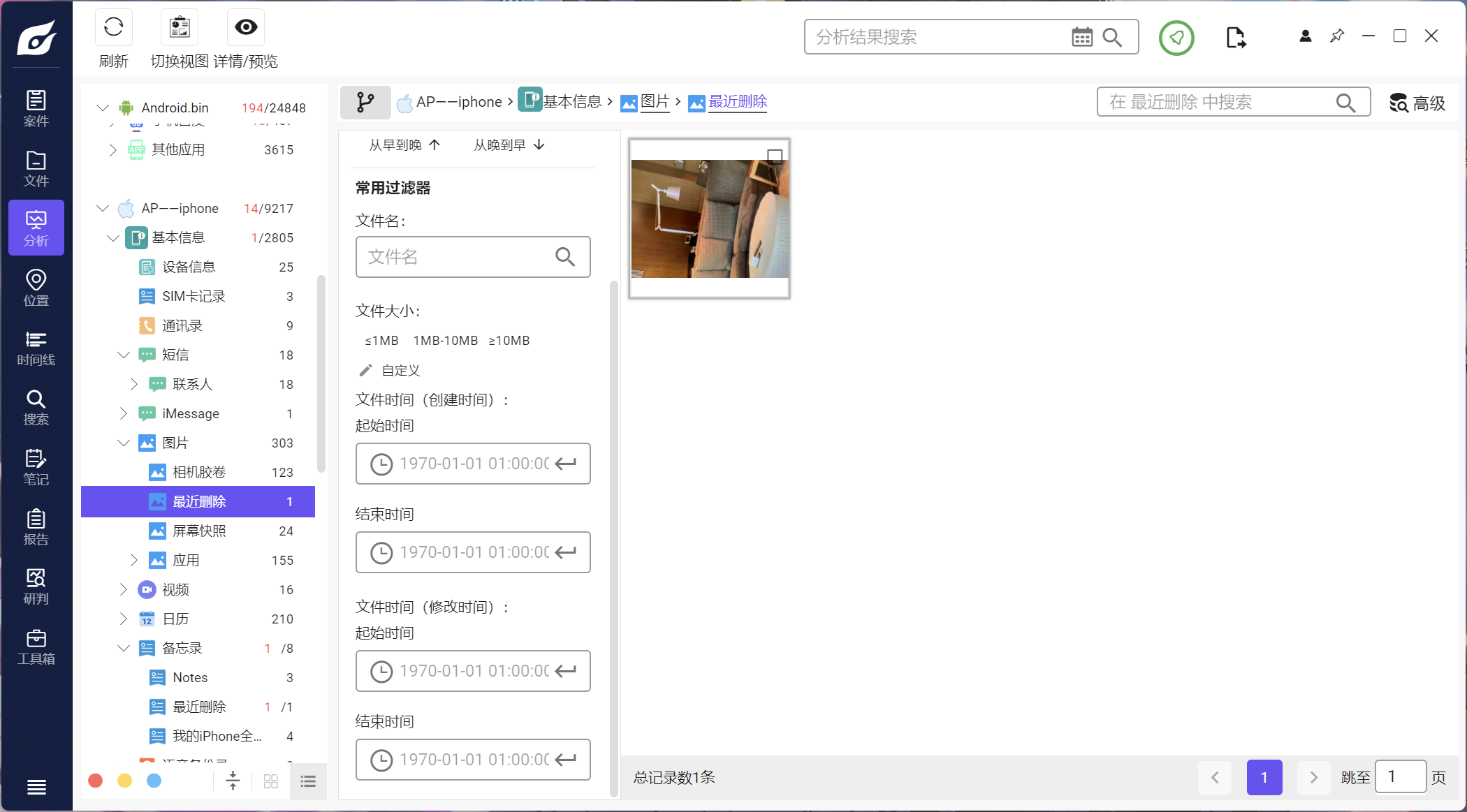Open the calendar icon in analysis search
Screen dimensions: 1467x812
tap(1082, 37)
